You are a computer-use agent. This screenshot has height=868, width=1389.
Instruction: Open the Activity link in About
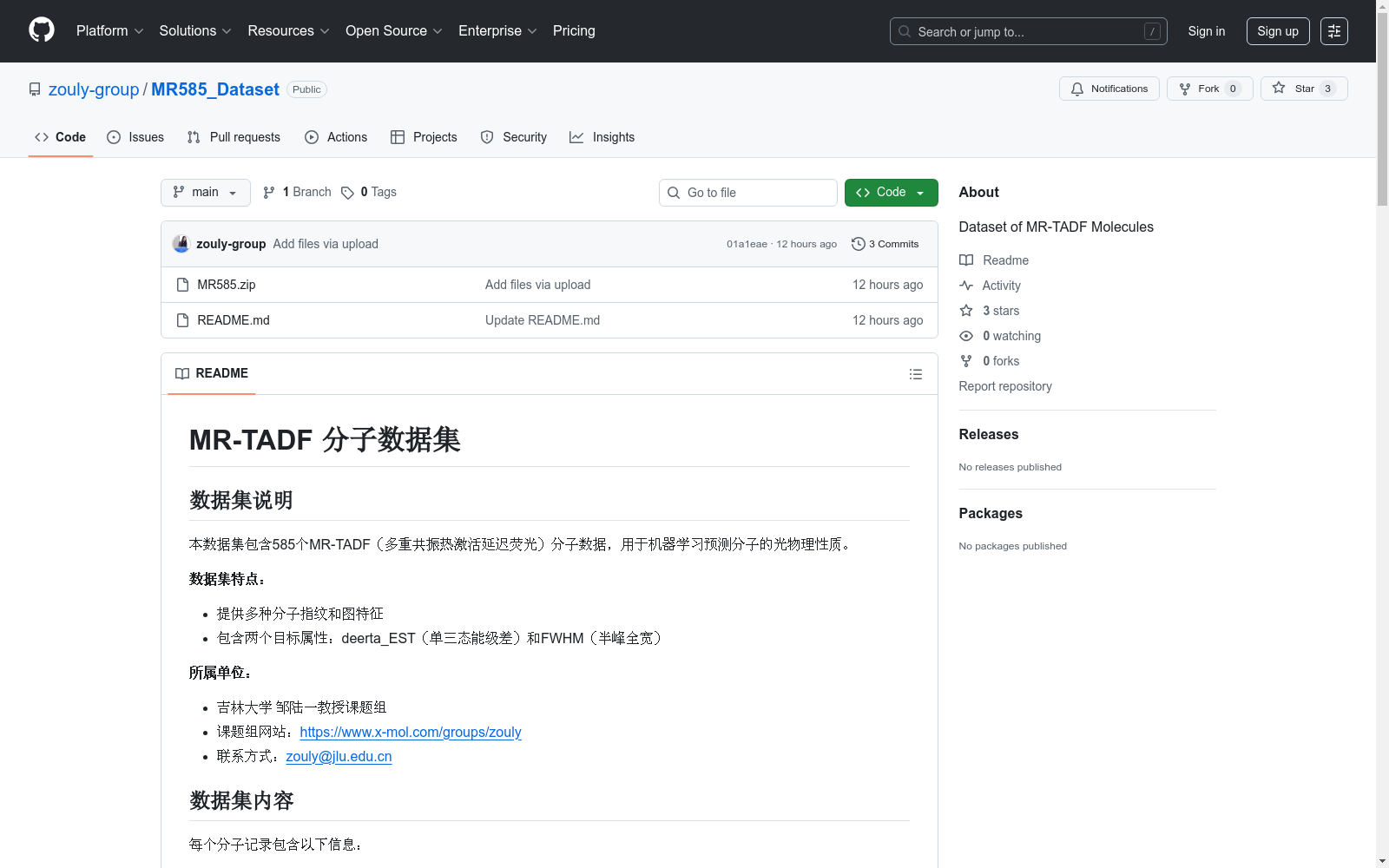(991, 286)
